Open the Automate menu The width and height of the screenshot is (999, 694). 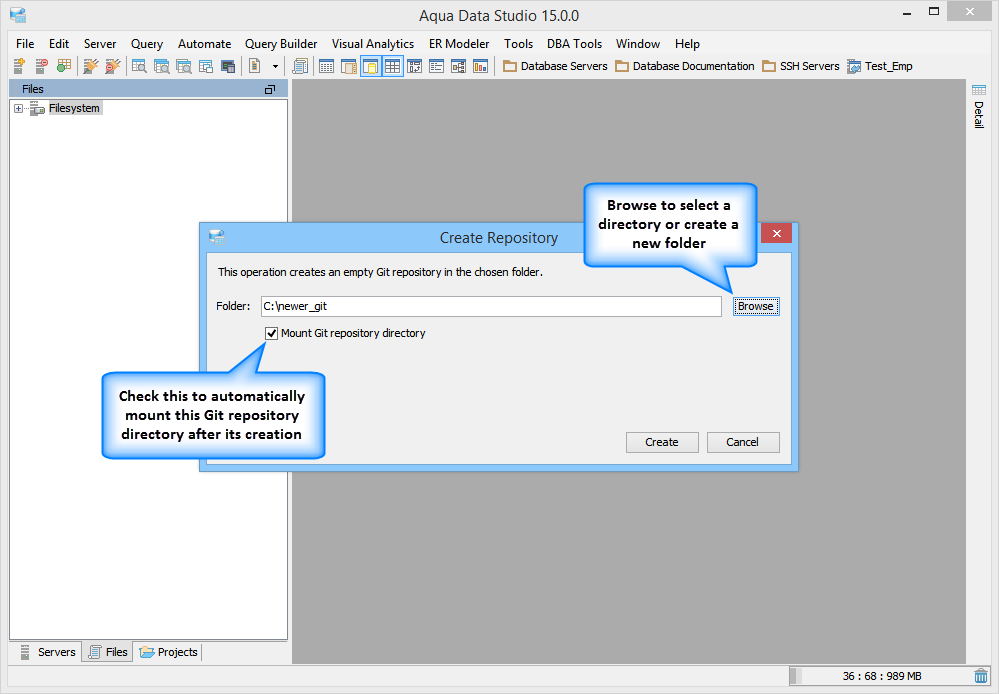click(x=205, y=44)
